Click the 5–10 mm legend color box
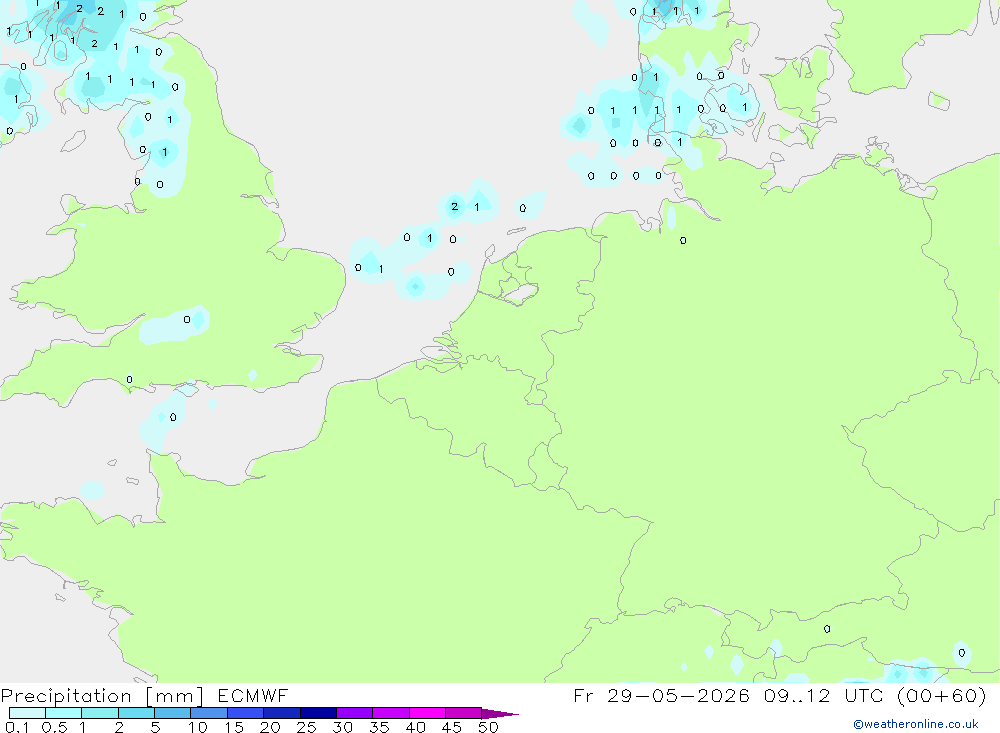The image size is (1000, 733). [x=173, y=713]
